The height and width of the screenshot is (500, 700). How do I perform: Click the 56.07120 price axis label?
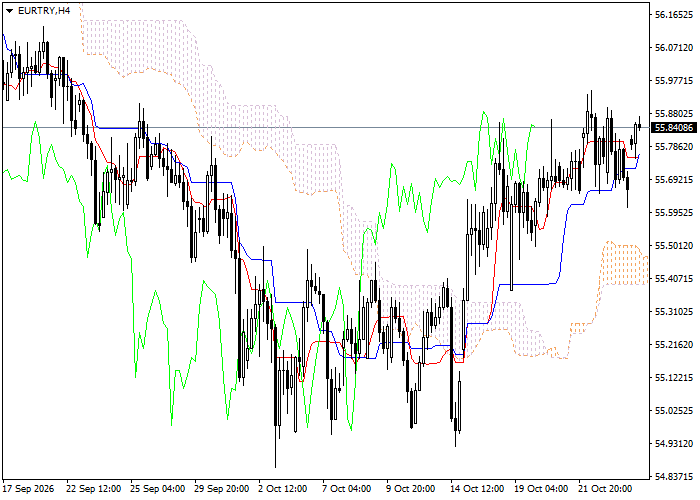click(x=674, y=48)
